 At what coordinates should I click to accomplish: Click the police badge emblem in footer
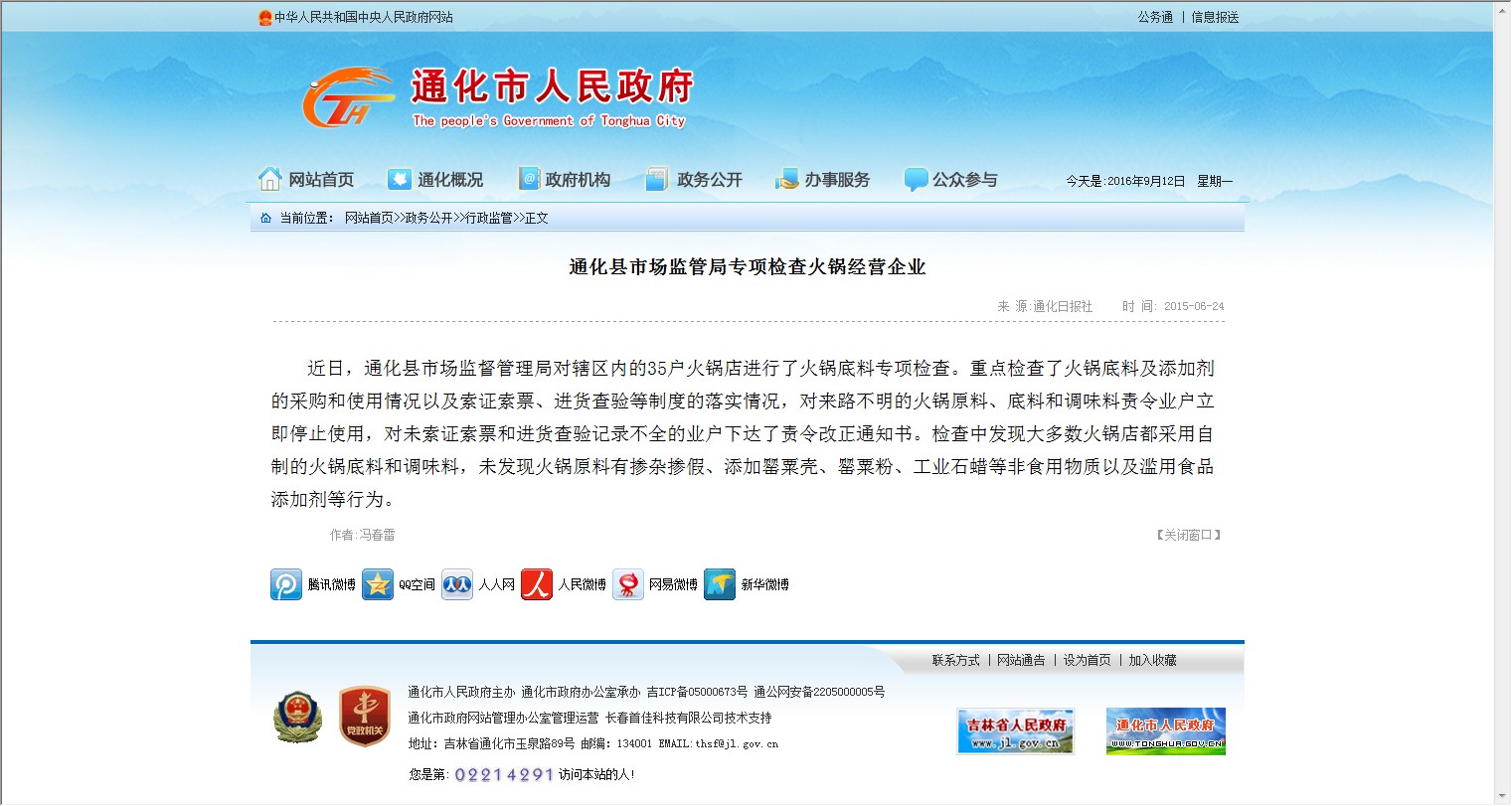tap(297, 717)
